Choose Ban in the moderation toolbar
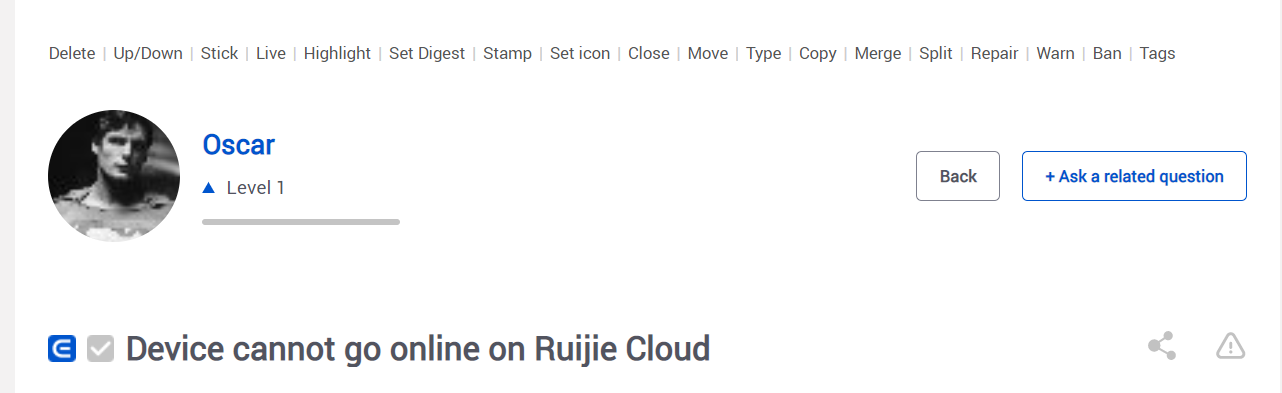This screenshot has width=1282, height=393. click(x=1107, y=53)
